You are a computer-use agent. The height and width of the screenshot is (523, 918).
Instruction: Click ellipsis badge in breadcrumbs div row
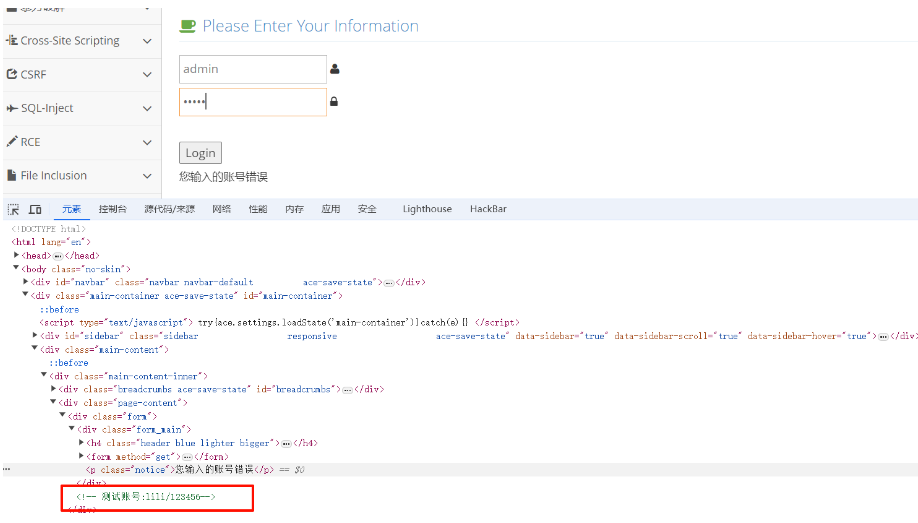(x=348, y=390)
